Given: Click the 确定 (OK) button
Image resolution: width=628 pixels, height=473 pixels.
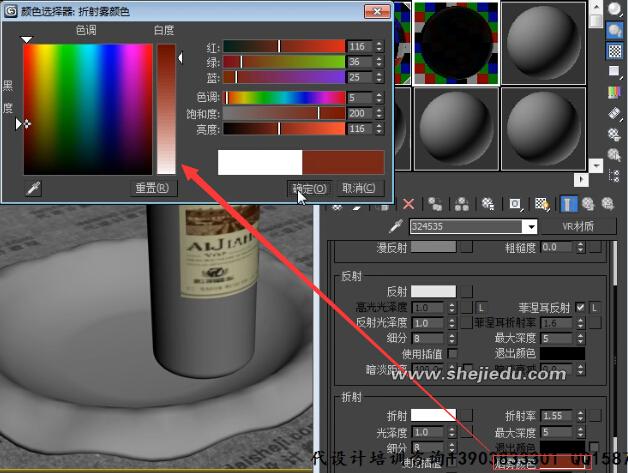Looking at the screenshot, I should coord(309,188).
